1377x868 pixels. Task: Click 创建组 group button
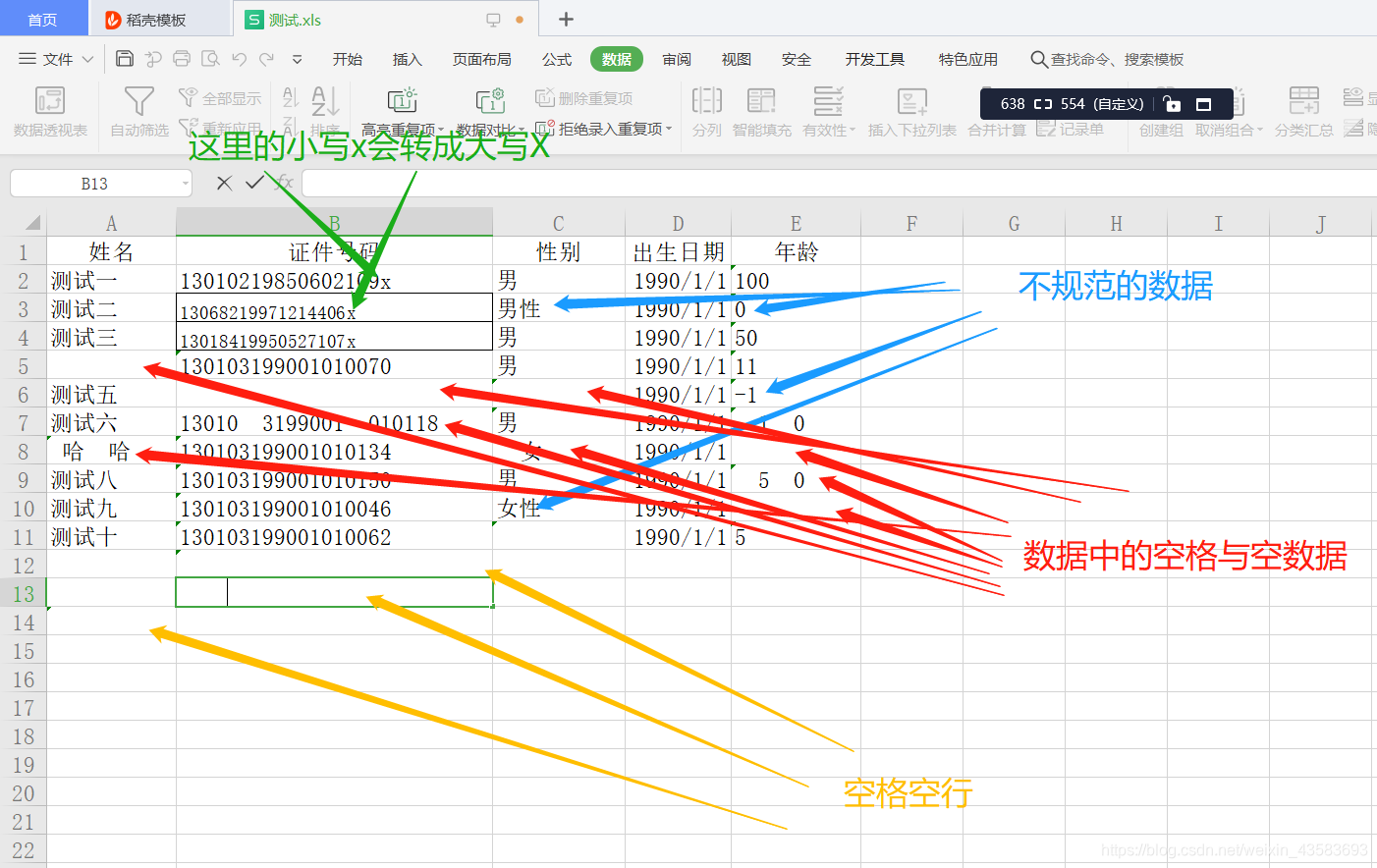click(1161, 130)
